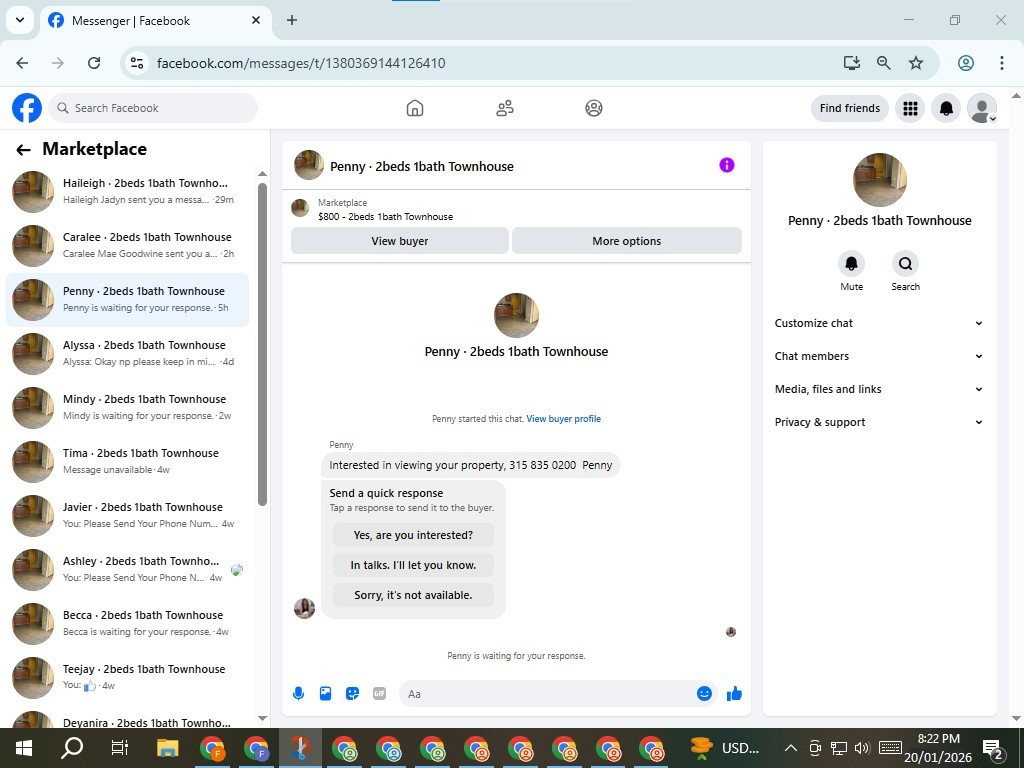Go to the Home feed icon

pos(415,108)
